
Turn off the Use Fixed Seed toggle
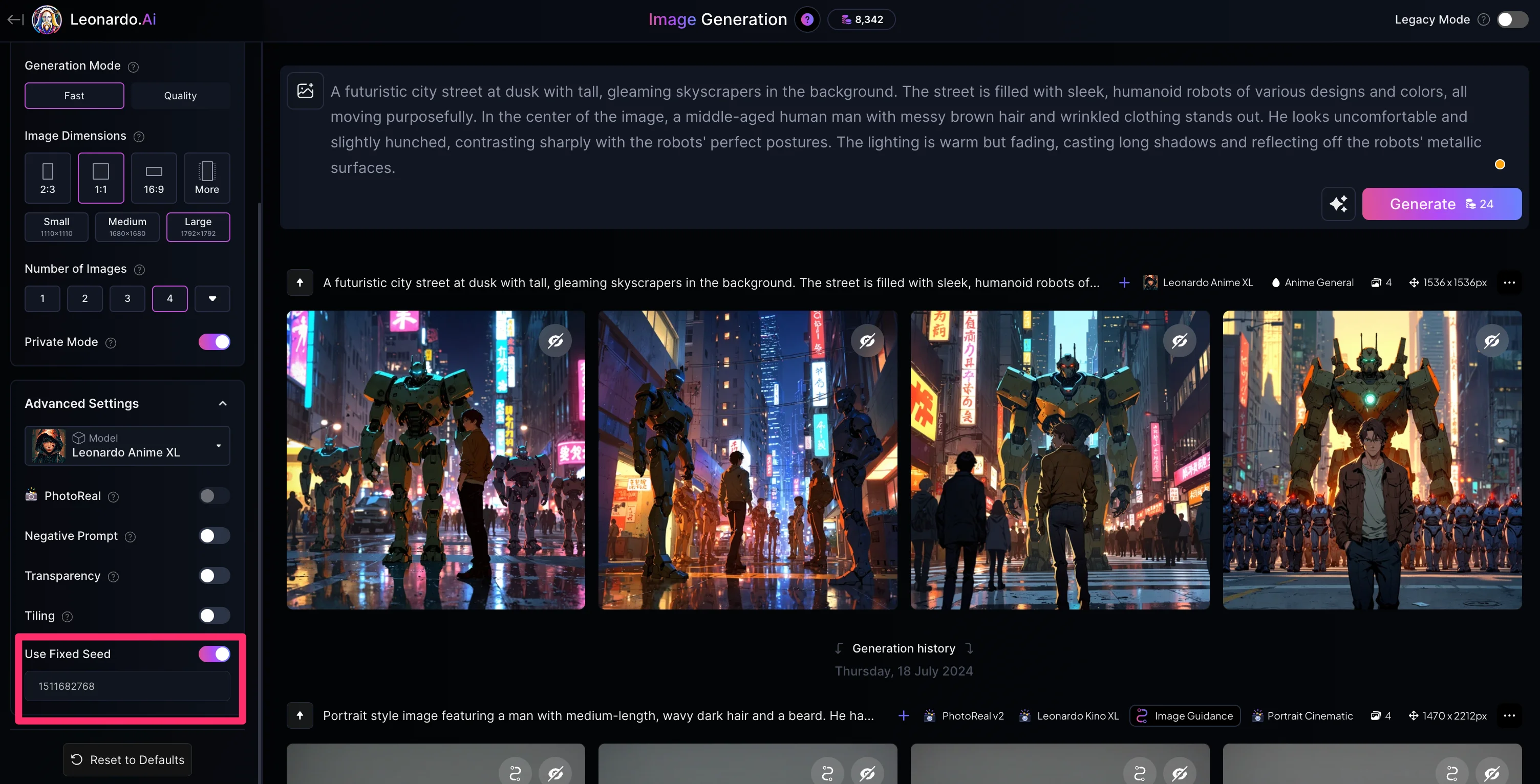tap(214, 654)
